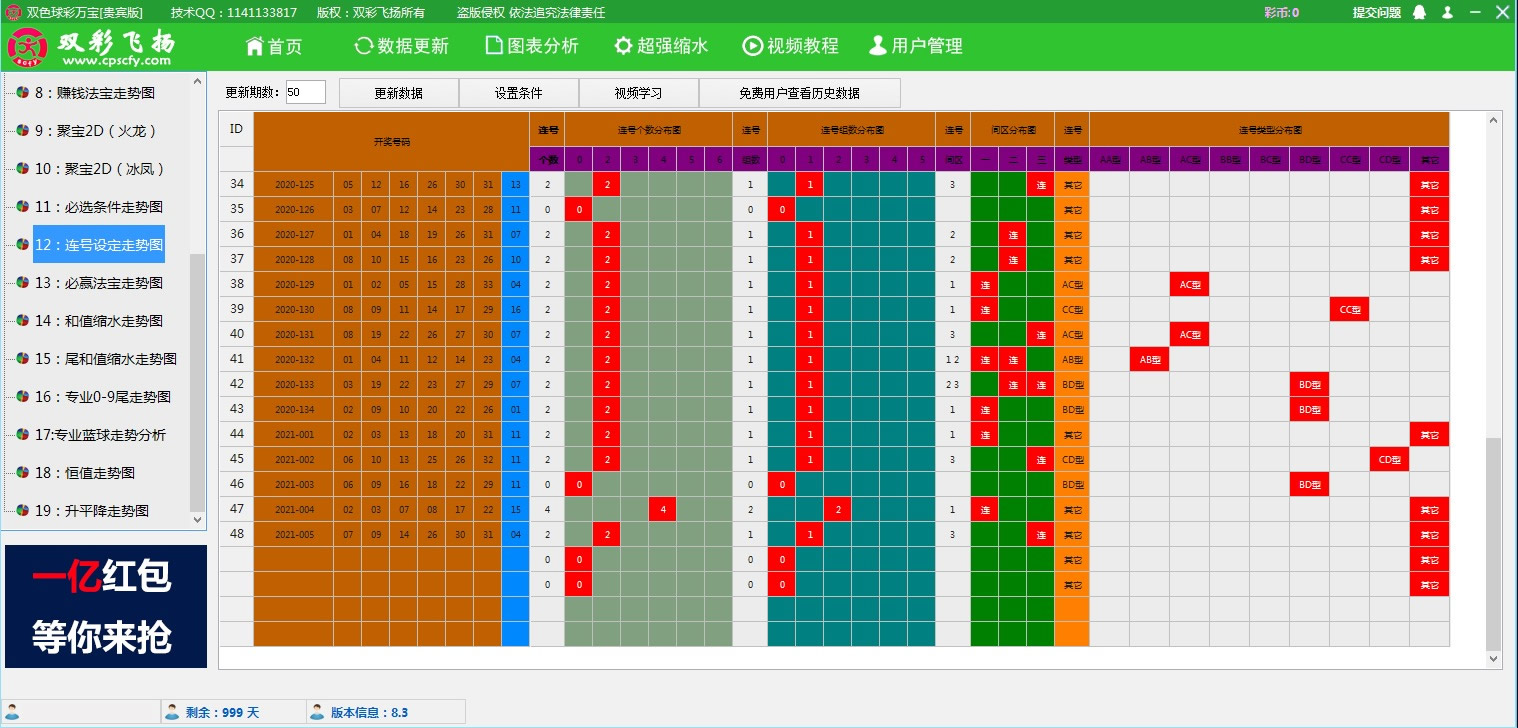Open 17:专业蓝球走势分析 in the sidebar tree
This screenshot has height=728, width=1518.
coord(100,435)
